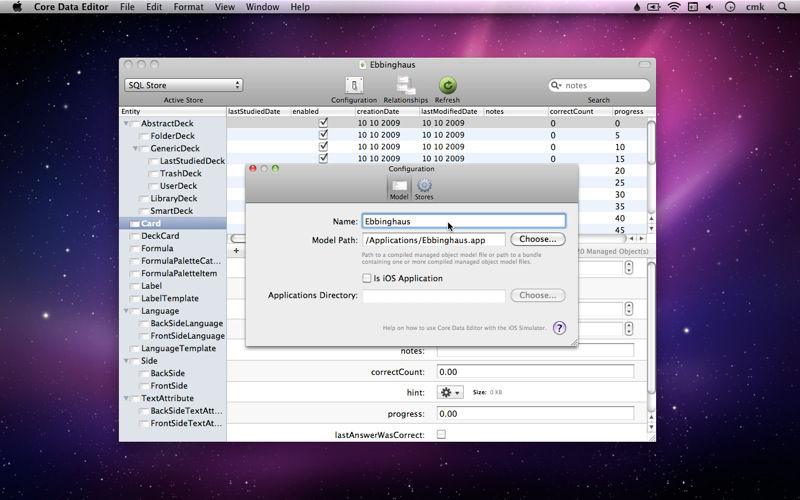Click the cmk user menu
The width and height of the screenshot is (800, 500).
click(755, 7)
